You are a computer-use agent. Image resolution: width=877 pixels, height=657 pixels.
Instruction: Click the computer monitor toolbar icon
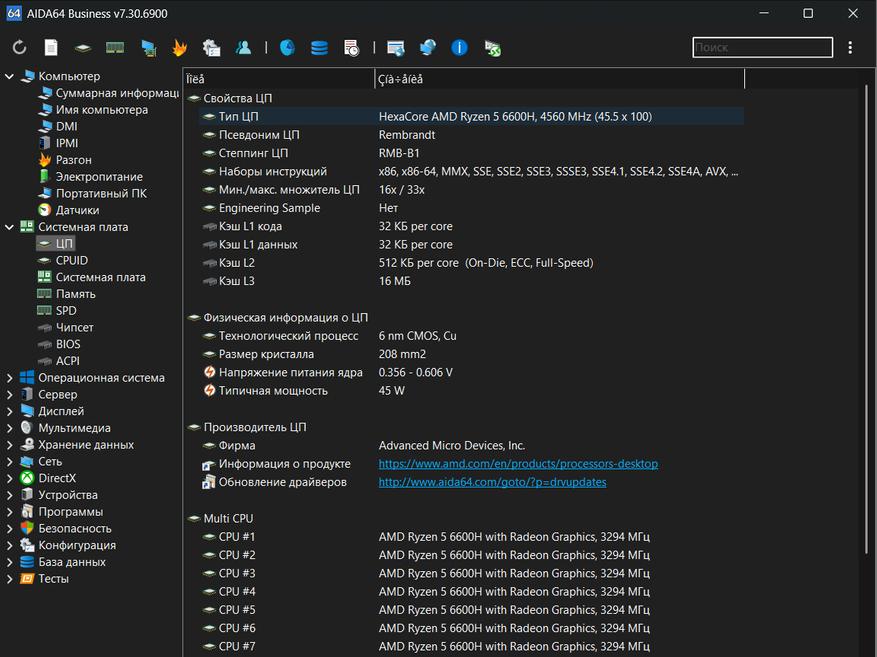point(148,48)
